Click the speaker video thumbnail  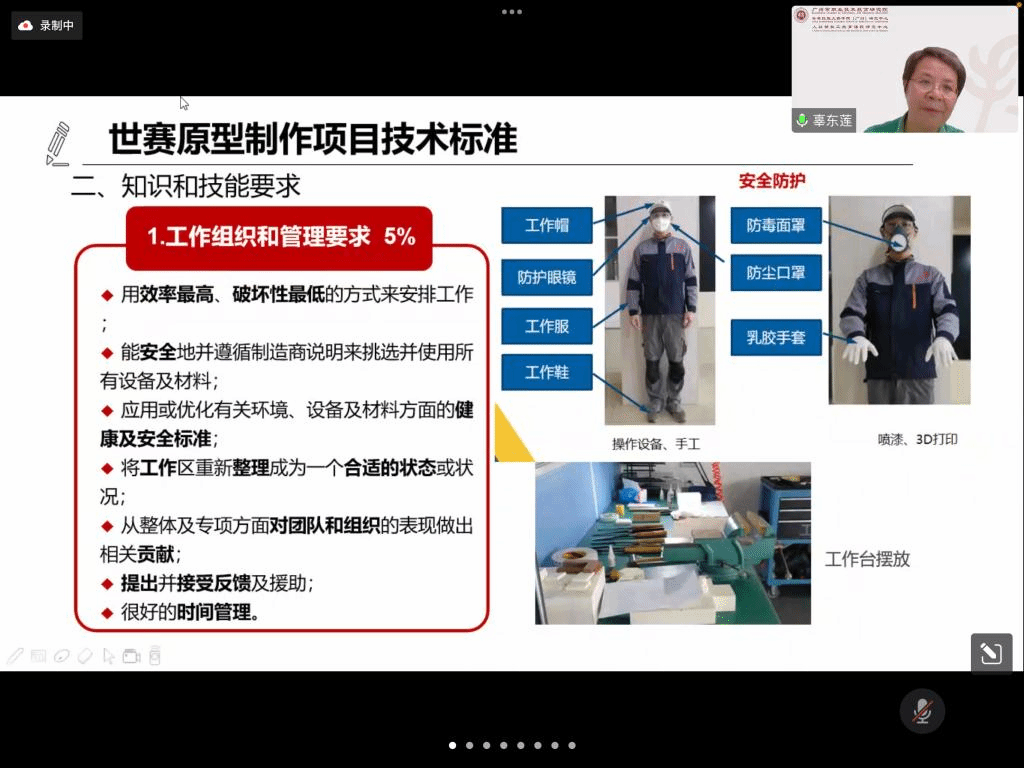[904, 69]
